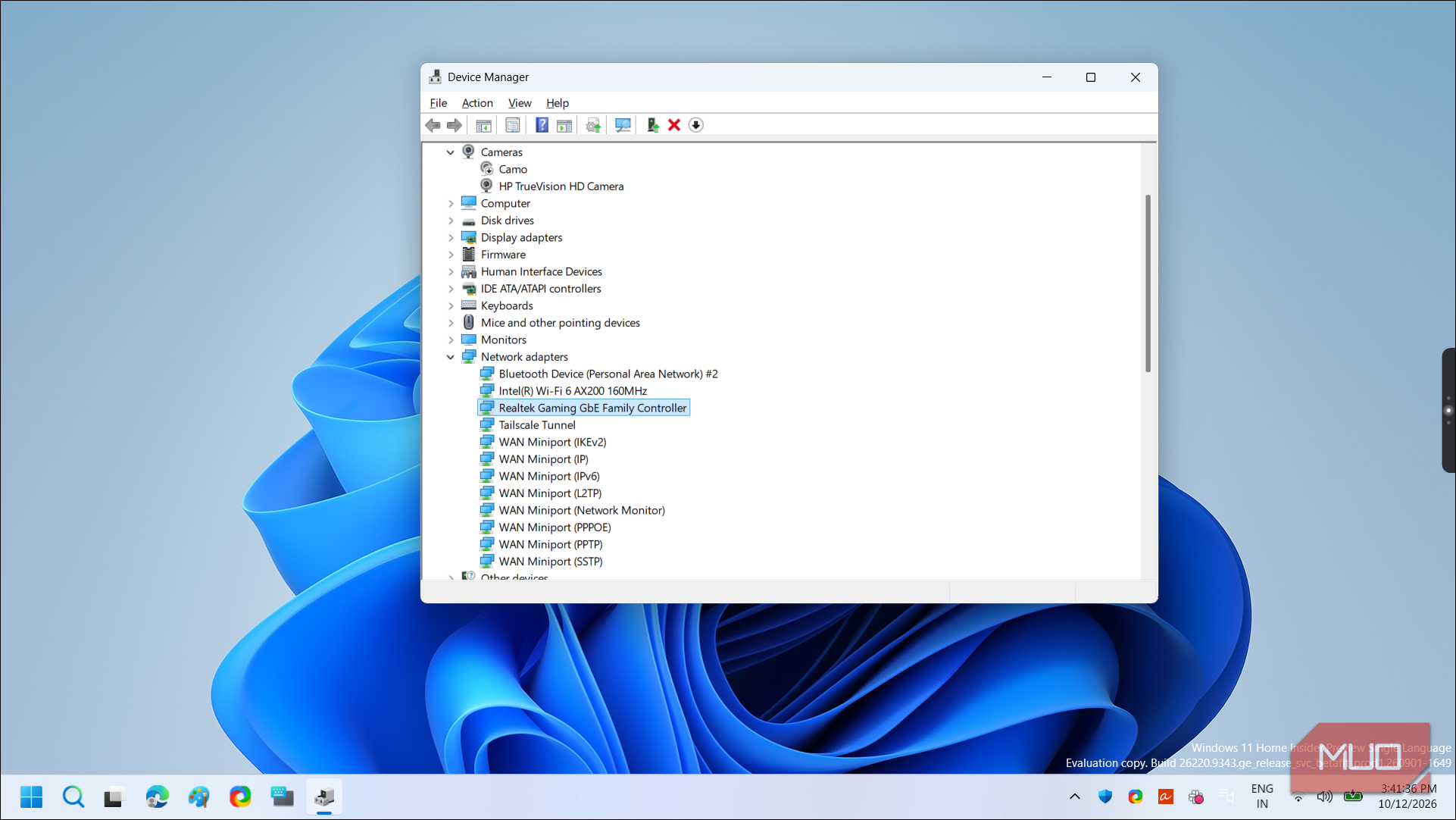Screen dimensions: 1456x820
Task: Expand the Computer category
Action: 451,204
